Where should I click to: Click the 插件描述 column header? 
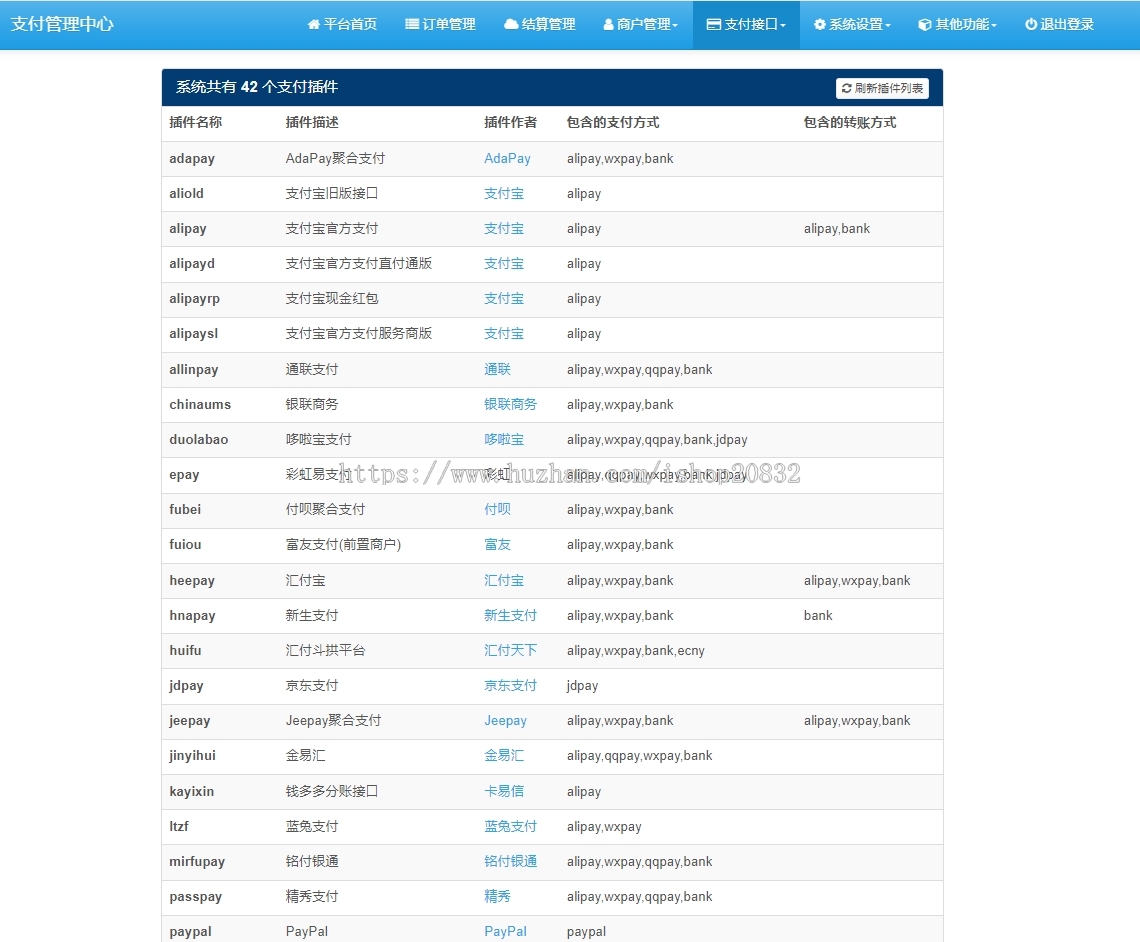coord(312,122)
